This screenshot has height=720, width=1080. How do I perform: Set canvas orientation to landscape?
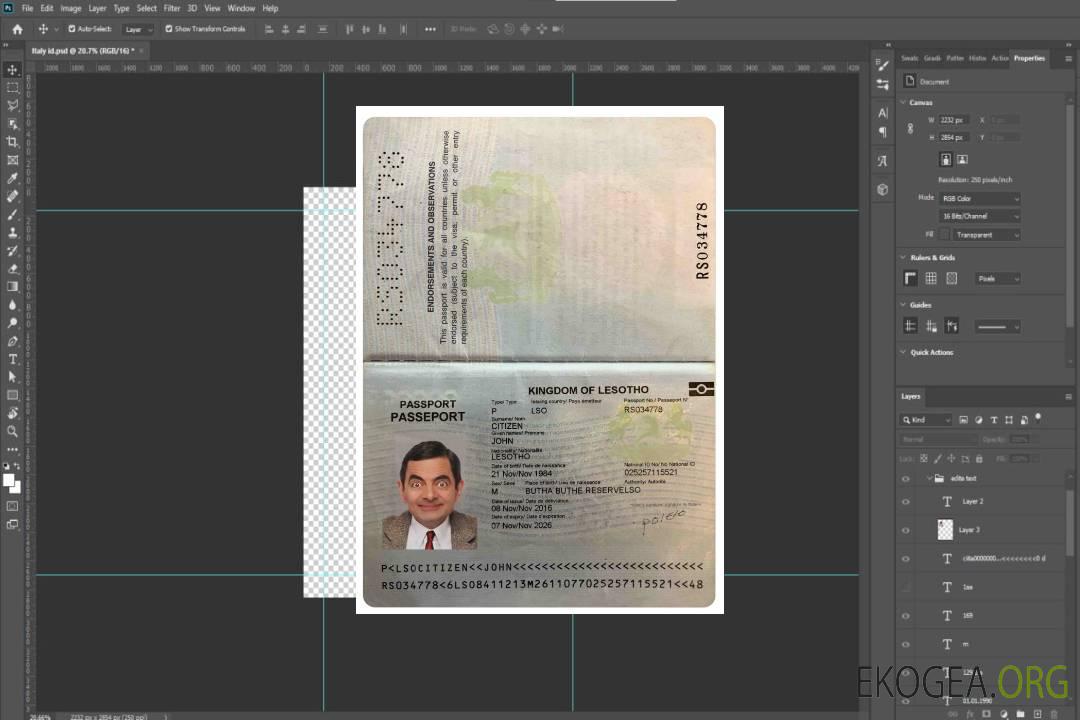[962, 160]
